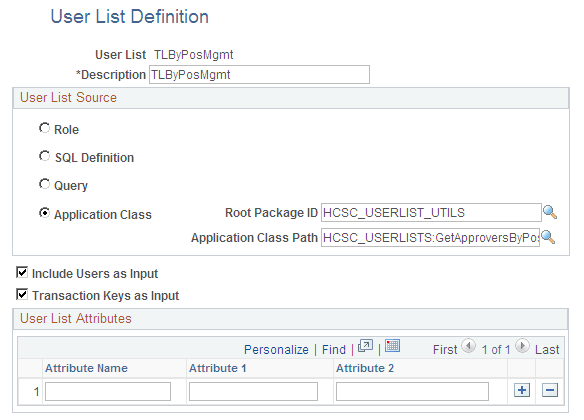Uncheck Transaction Keys as Input
Viewport: 584px width, 420px height.
(x=22, y=295)
